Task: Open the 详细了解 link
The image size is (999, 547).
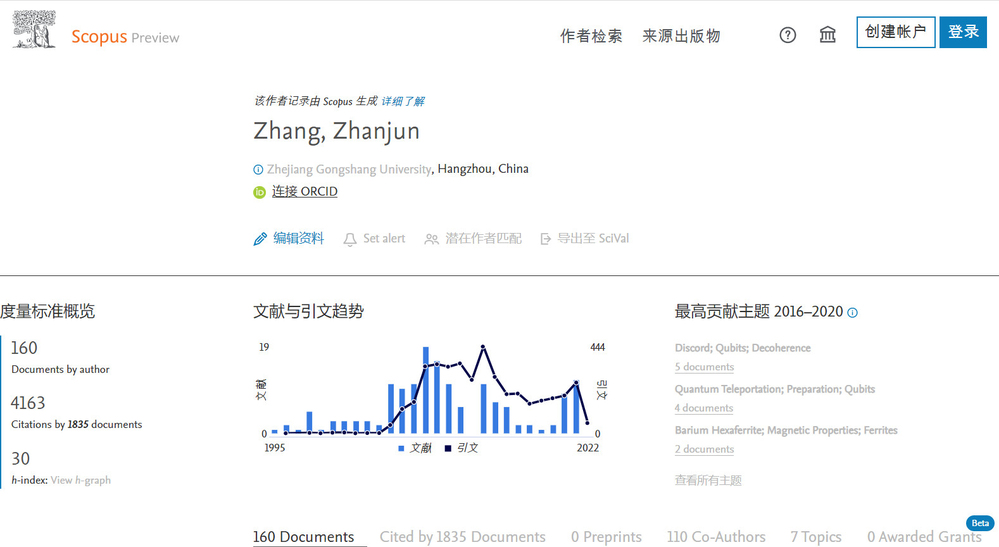Action: pyautogui.click(x=403, y=101)
